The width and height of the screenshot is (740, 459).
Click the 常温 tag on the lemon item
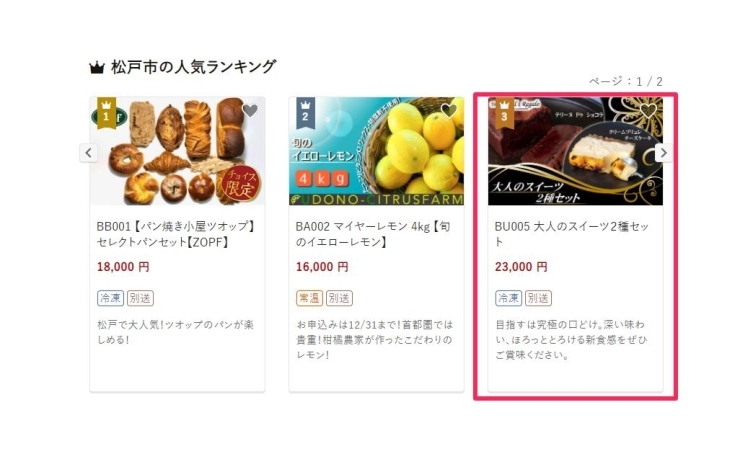click(x=310, y=298)
